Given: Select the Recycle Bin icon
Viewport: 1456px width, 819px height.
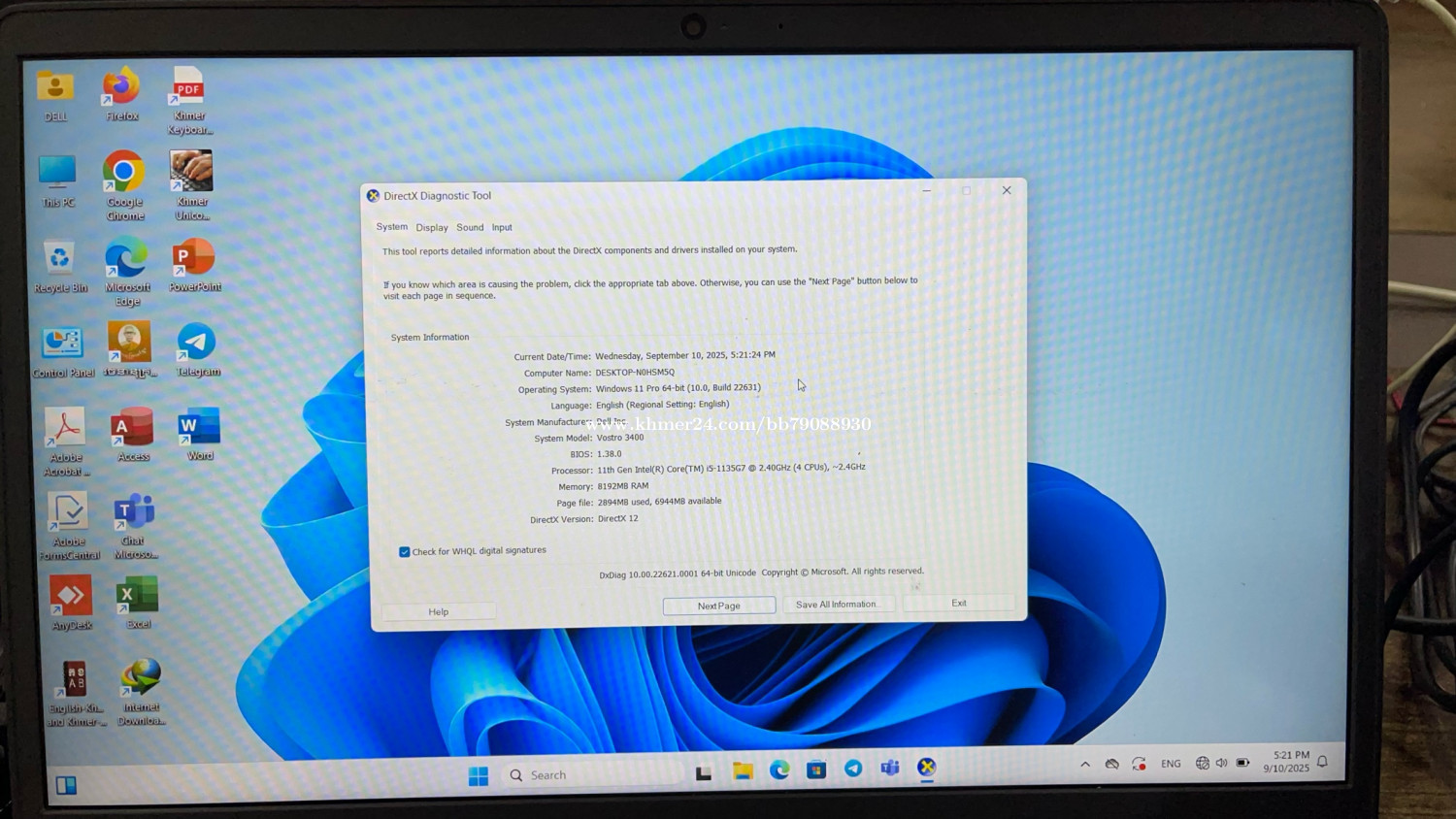Looking at the screenshot, I should click(60, 266).
